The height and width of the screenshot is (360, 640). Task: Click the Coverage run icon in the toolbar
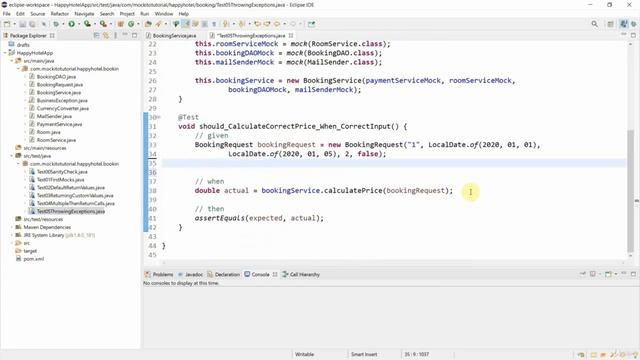(87, 24)
